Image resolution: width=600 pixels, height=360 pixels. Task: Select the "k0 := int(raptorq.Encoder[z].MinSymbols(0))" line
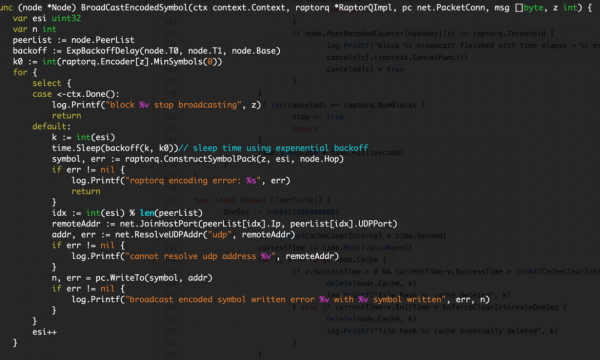point(117,62)
